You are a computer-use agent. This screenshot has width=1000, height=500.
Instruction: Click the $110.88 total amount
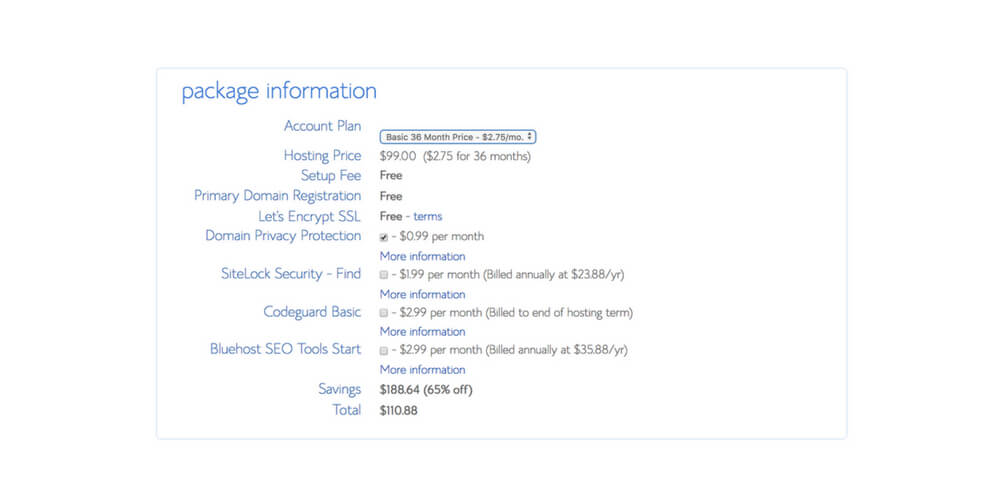point(399,410)
